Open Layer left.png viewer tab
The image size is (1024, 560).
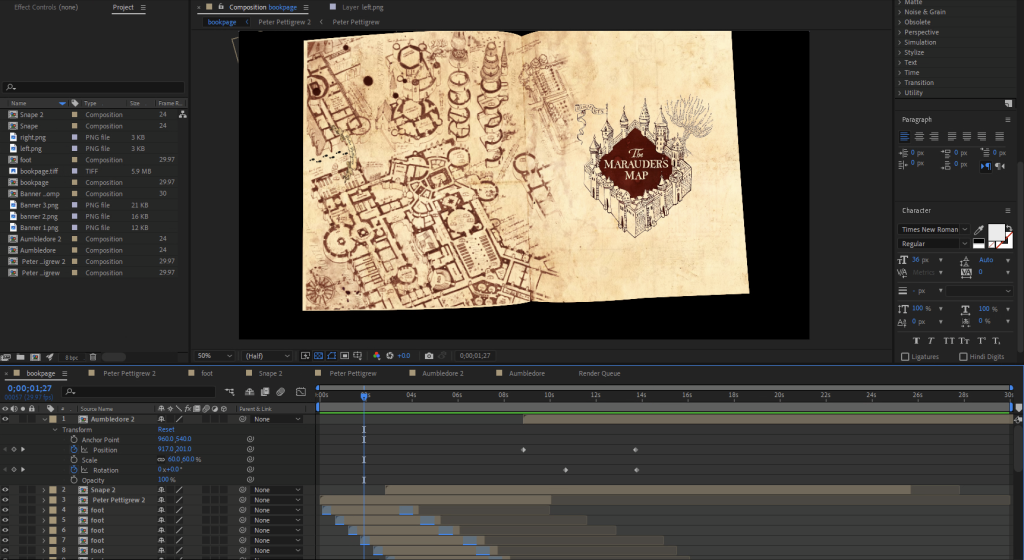tap(362, 7)
